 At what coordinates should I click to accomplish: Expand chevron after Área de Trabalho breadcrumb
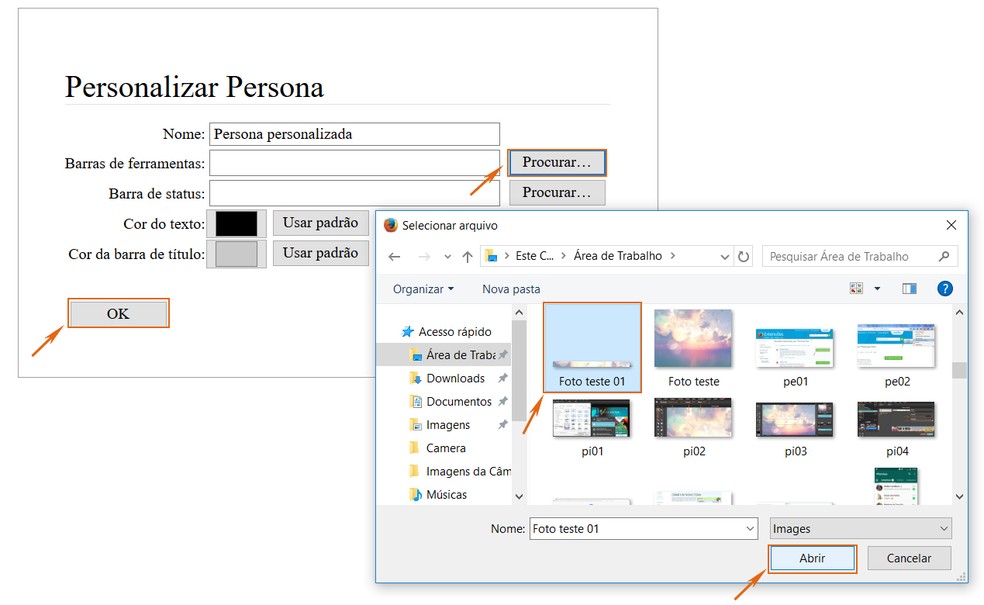pyautogui.click(x=673, y=256)
